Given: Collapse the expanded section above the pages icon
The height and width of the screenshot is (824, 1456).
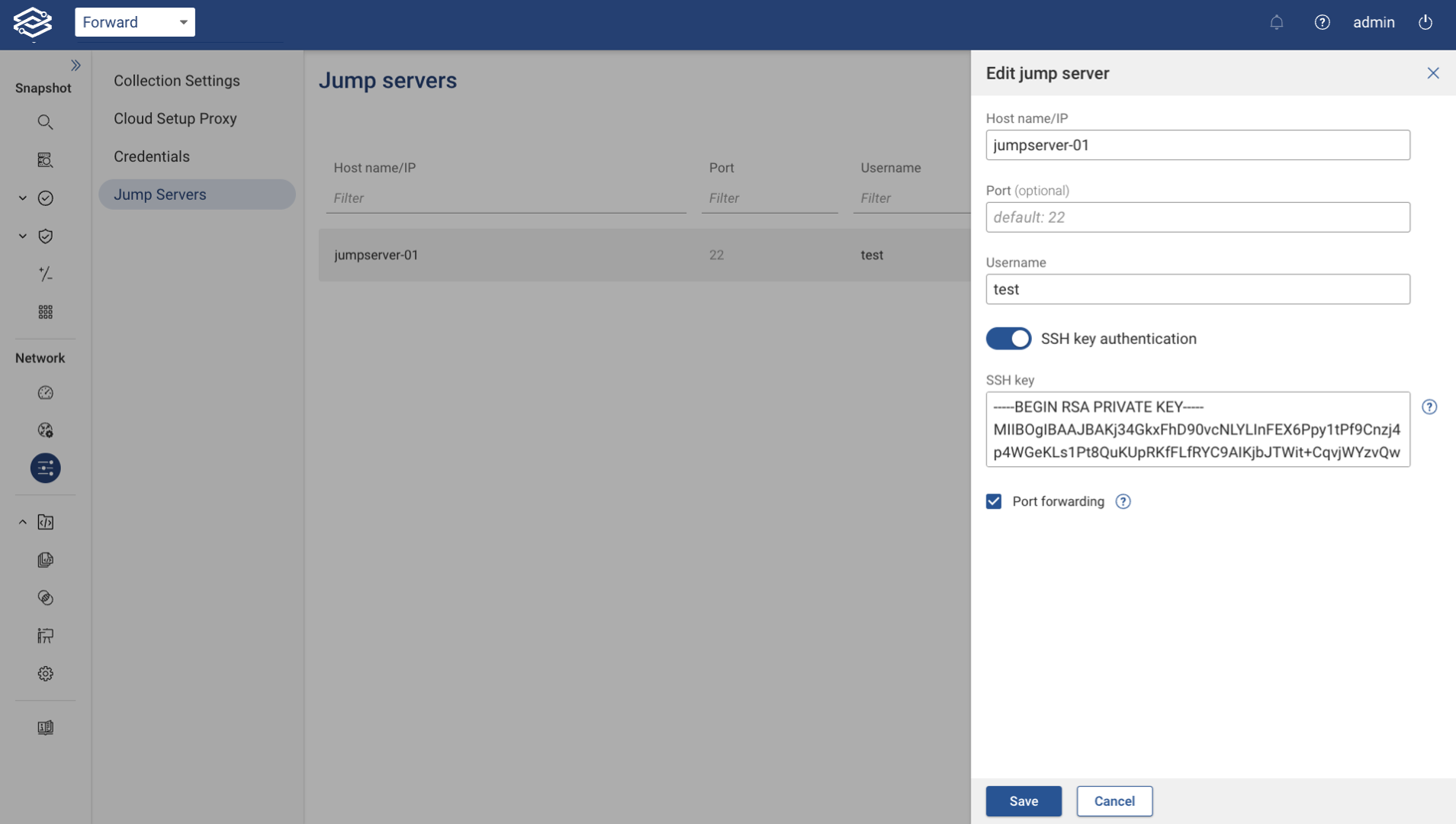Looking at the screenshot, I should pos(22,522).
